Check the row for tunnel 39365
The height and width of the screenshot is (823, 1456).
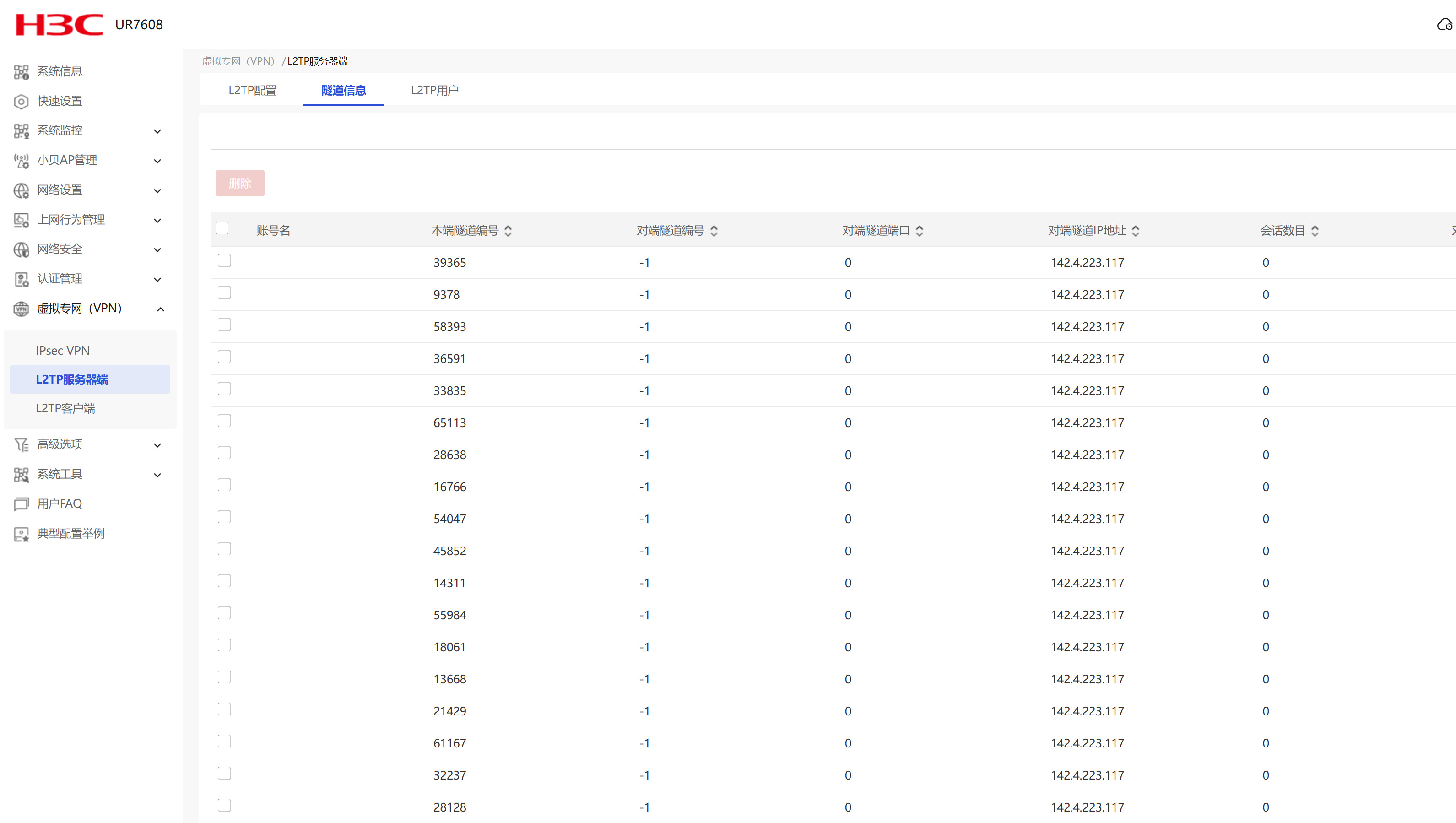pos(224,260)
